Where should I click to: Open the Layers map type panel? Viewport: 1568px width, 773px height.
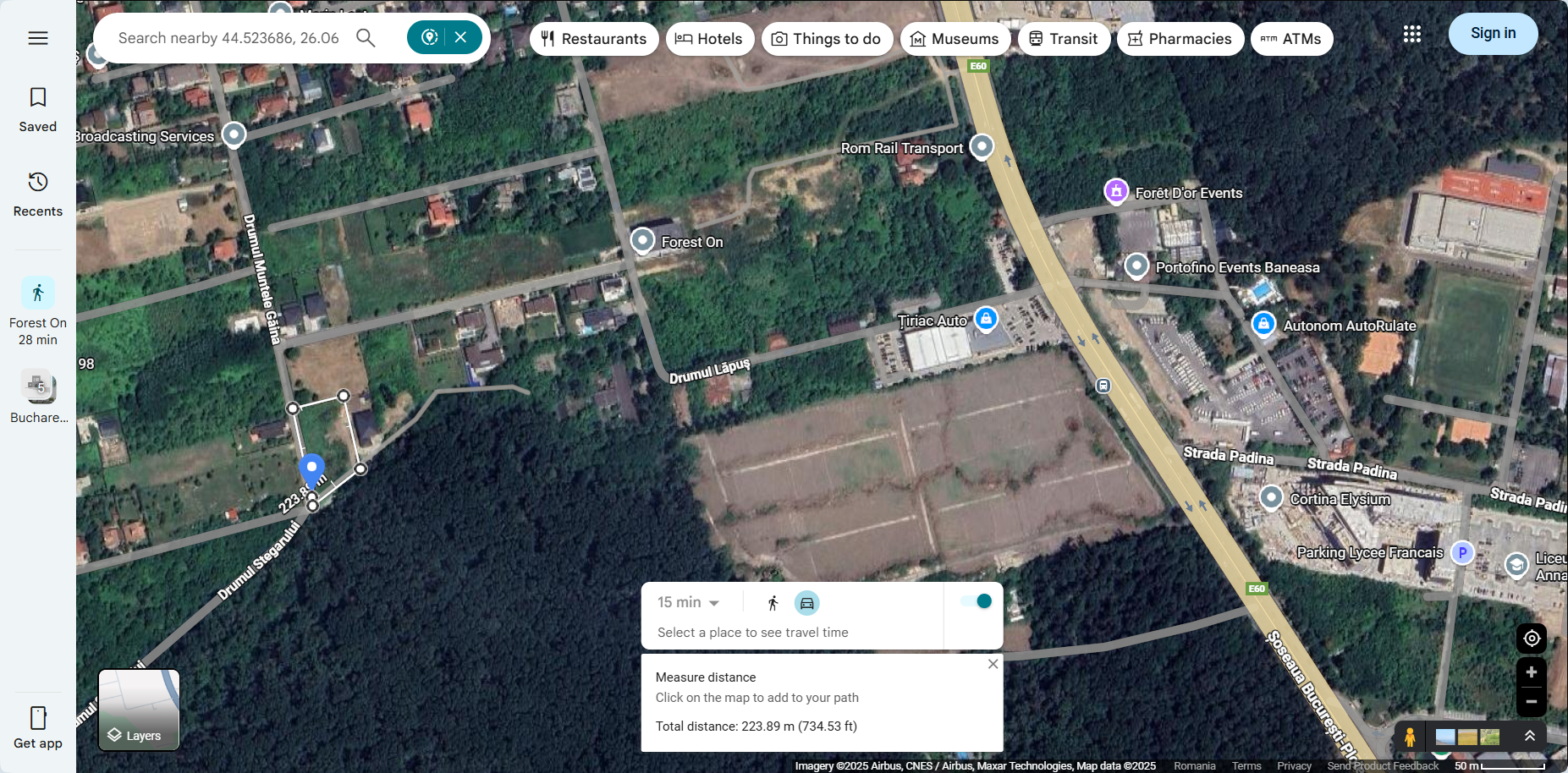pyautogui.click(x=139, y=710)
